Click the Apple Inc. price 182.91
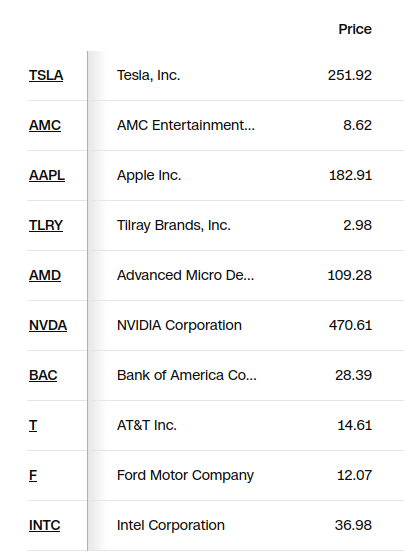 (x=350, y=175)
